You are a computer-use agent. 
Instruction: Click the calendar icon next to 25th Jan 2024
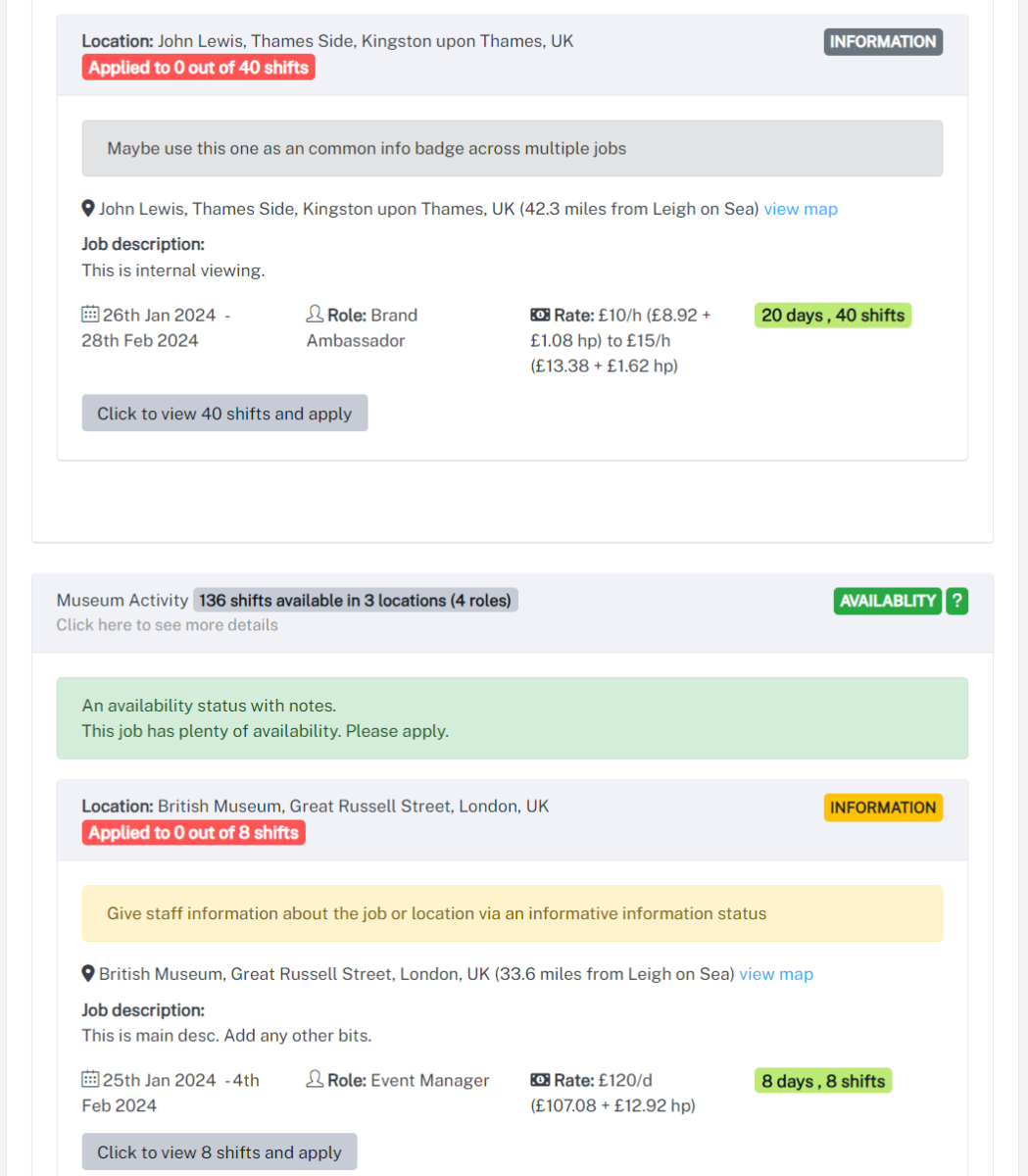[x=90, y=1080]
